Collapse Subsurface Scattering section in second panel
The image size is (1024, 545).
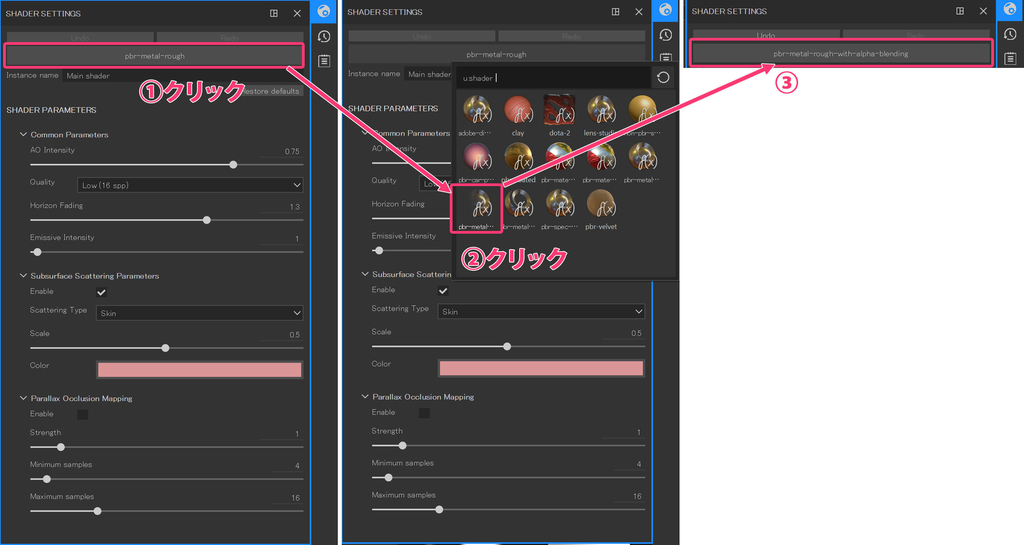365,274
